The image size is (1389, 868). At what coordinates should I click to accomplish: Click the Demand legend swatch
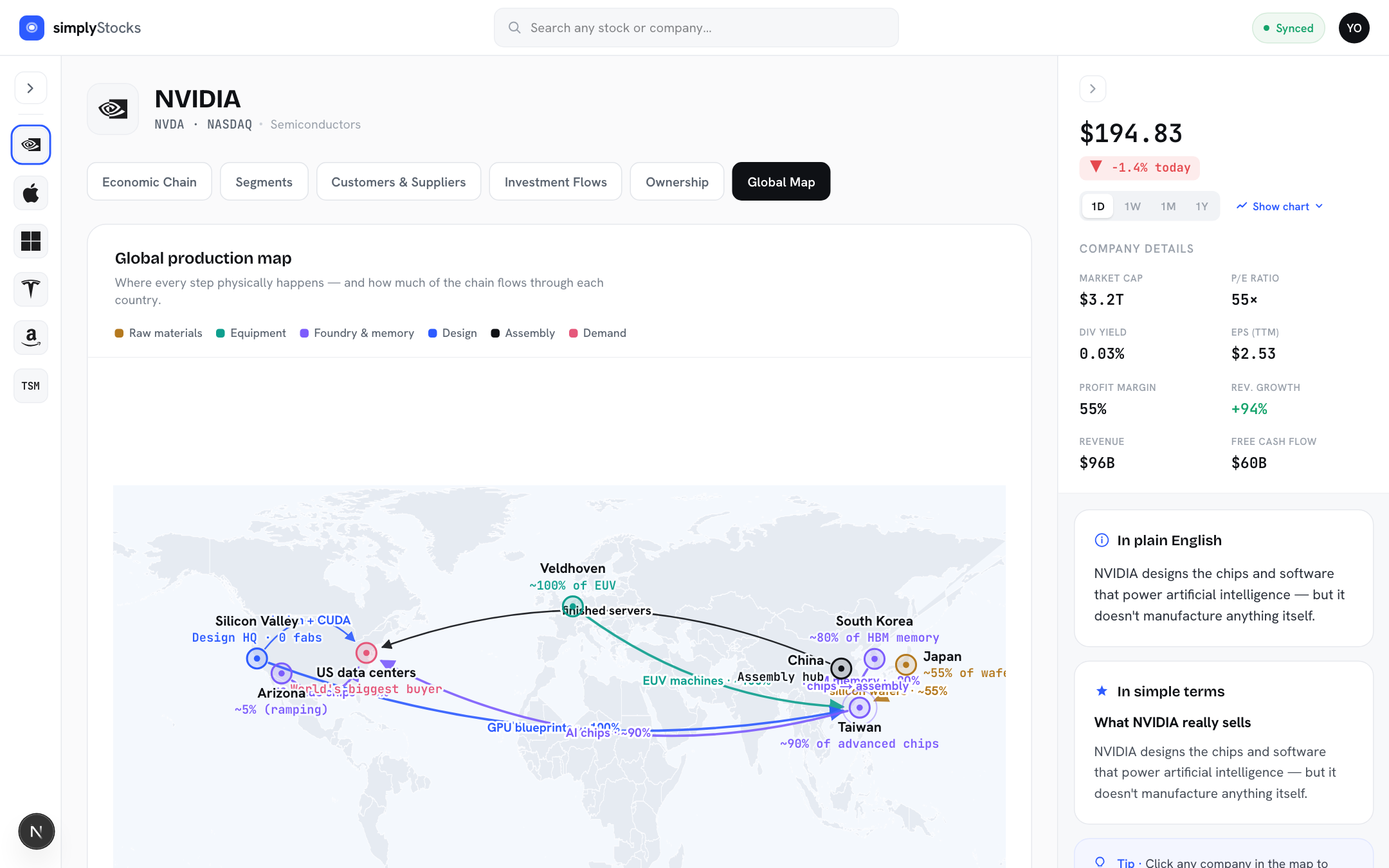coord(573,333)
